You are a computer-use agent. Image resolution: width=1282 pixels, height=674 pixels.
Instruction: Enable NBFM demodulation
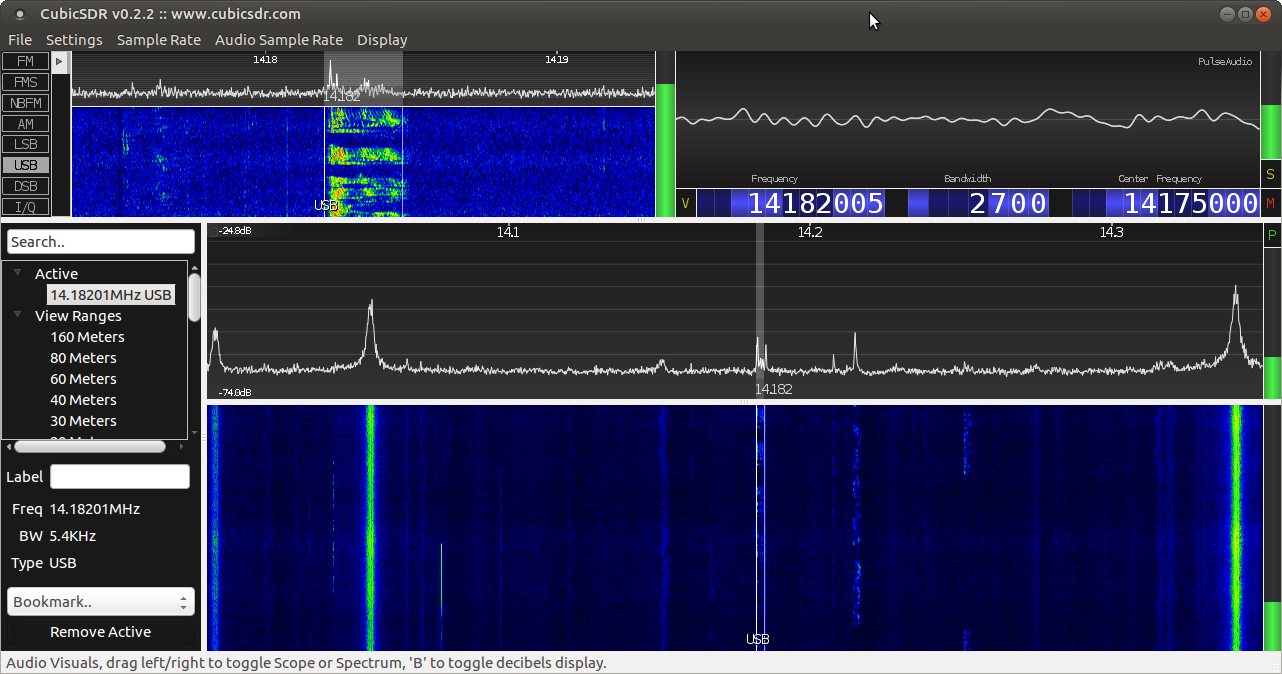25,102
